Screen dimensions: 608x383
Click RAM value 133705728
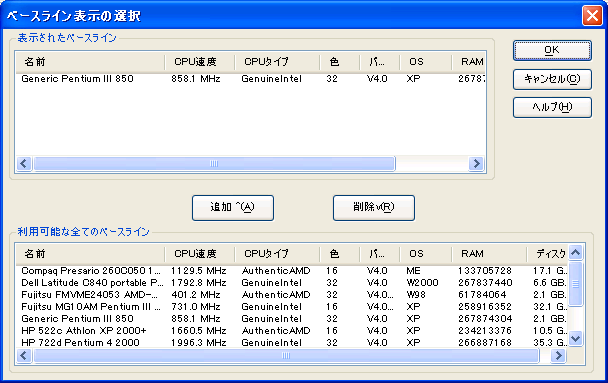pyautogui.click(x=485, y=271)
